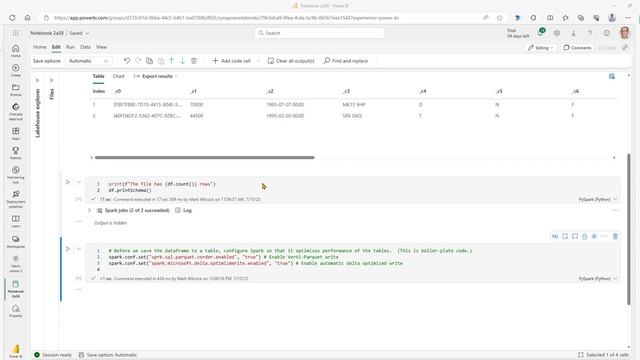Move the cell down with arrow icon
Viewport: 640px width, 360px height.
pos(182,61)
